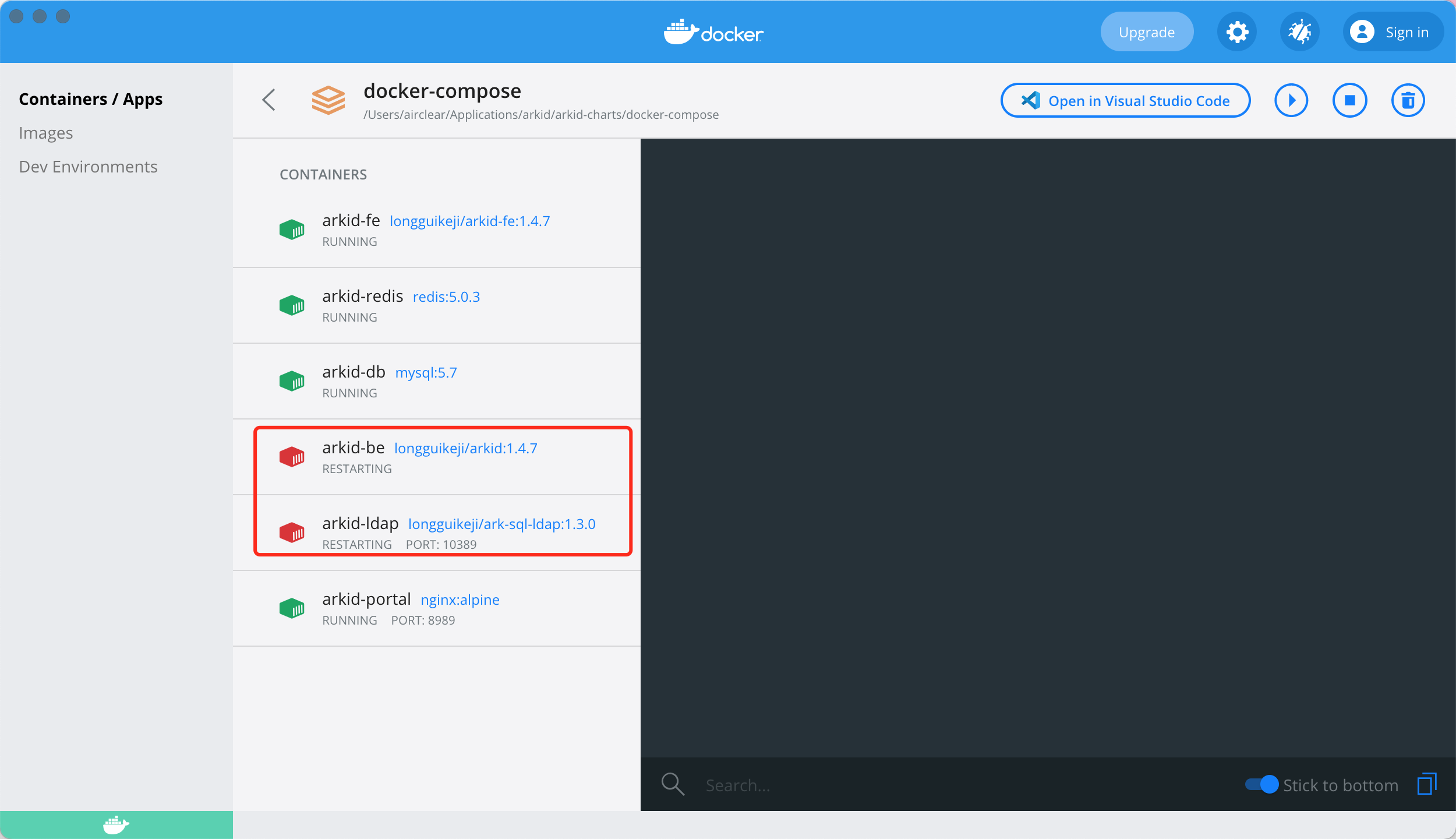Viewport: 1456px width, 839px height.
Task: Open the longguikeji/arkid:1.4.7 image link
Action: coord(465,448)
